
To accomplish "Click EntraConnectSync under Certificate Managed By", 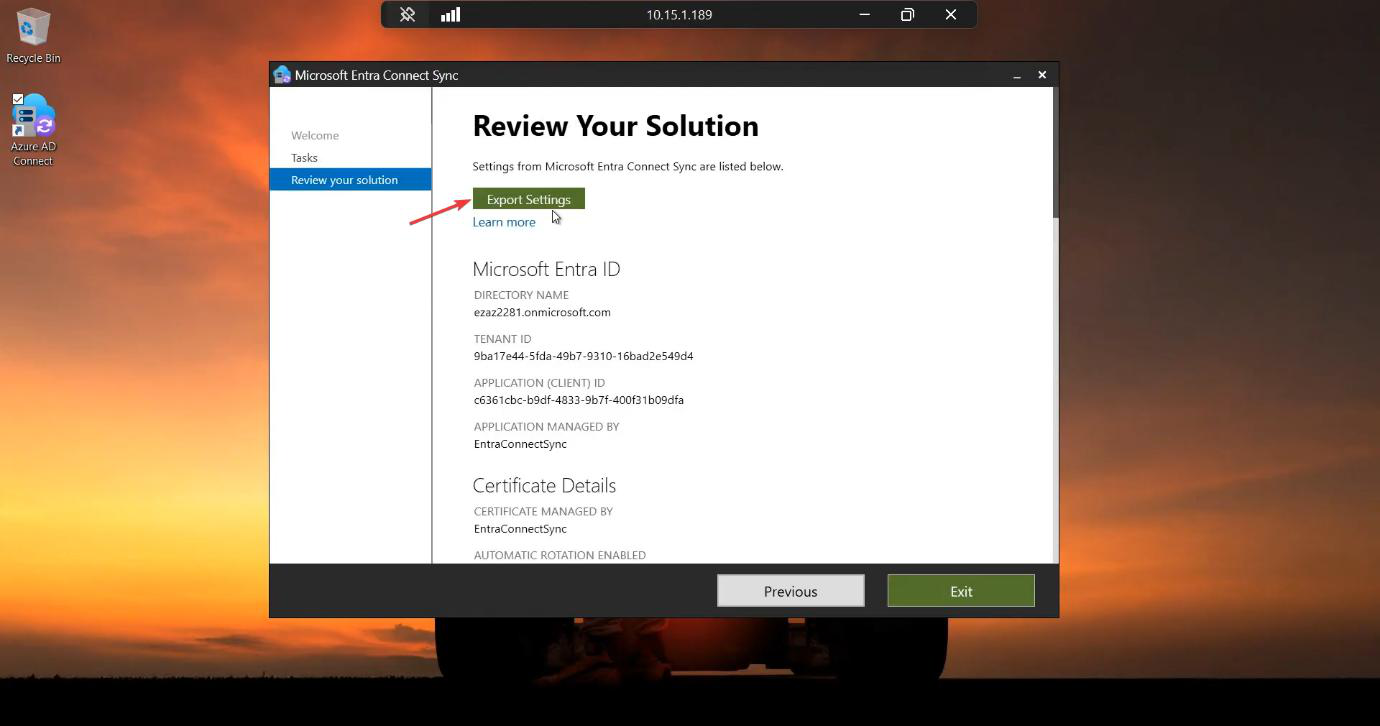I will tap(520, 529).
